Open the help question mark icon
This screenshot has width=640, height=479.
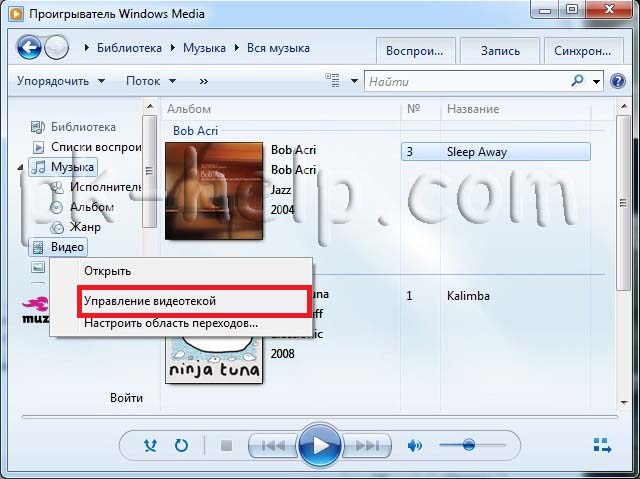pyautogui.click(x=618, y=81)
